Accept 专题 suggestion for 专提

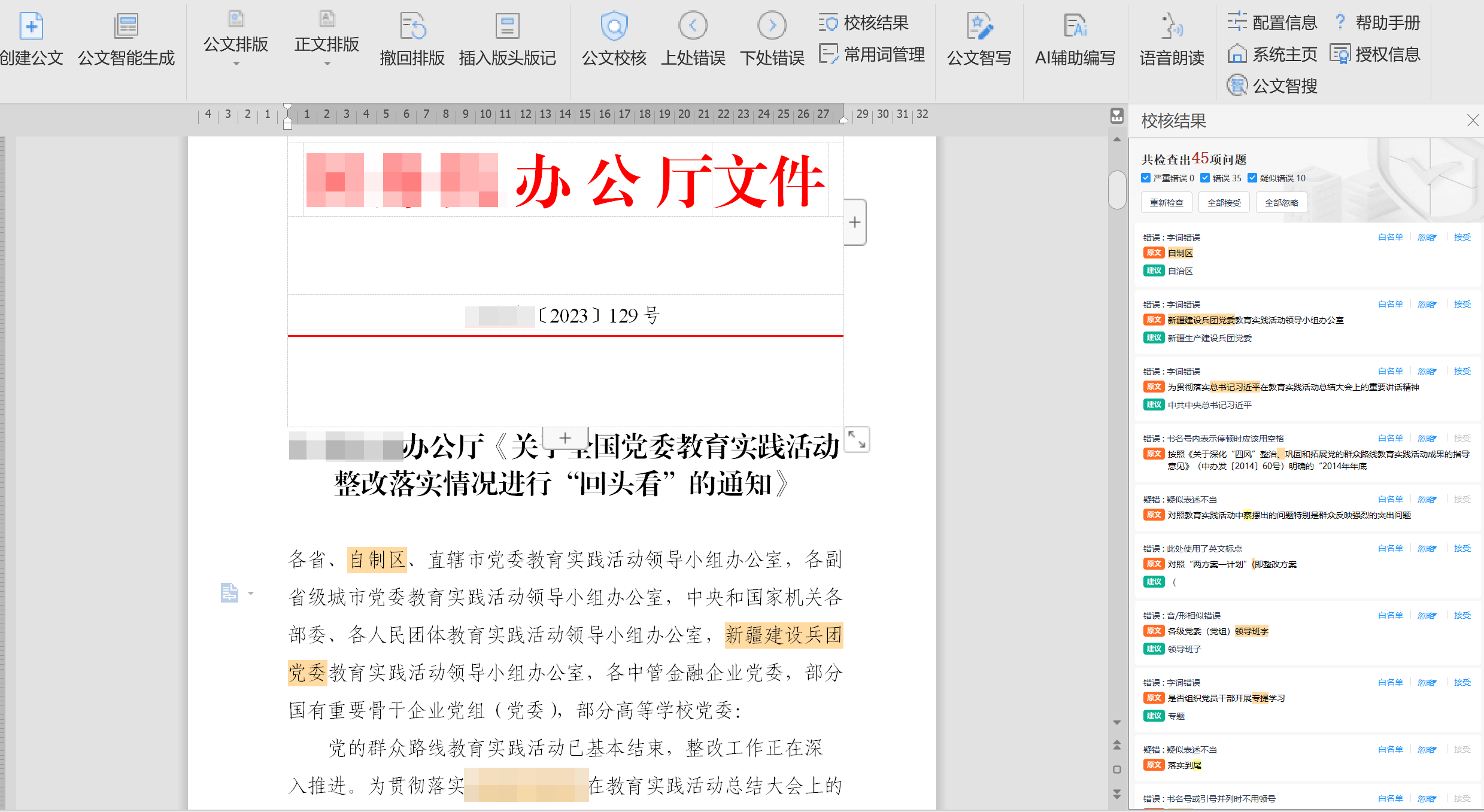point(1462,682)
